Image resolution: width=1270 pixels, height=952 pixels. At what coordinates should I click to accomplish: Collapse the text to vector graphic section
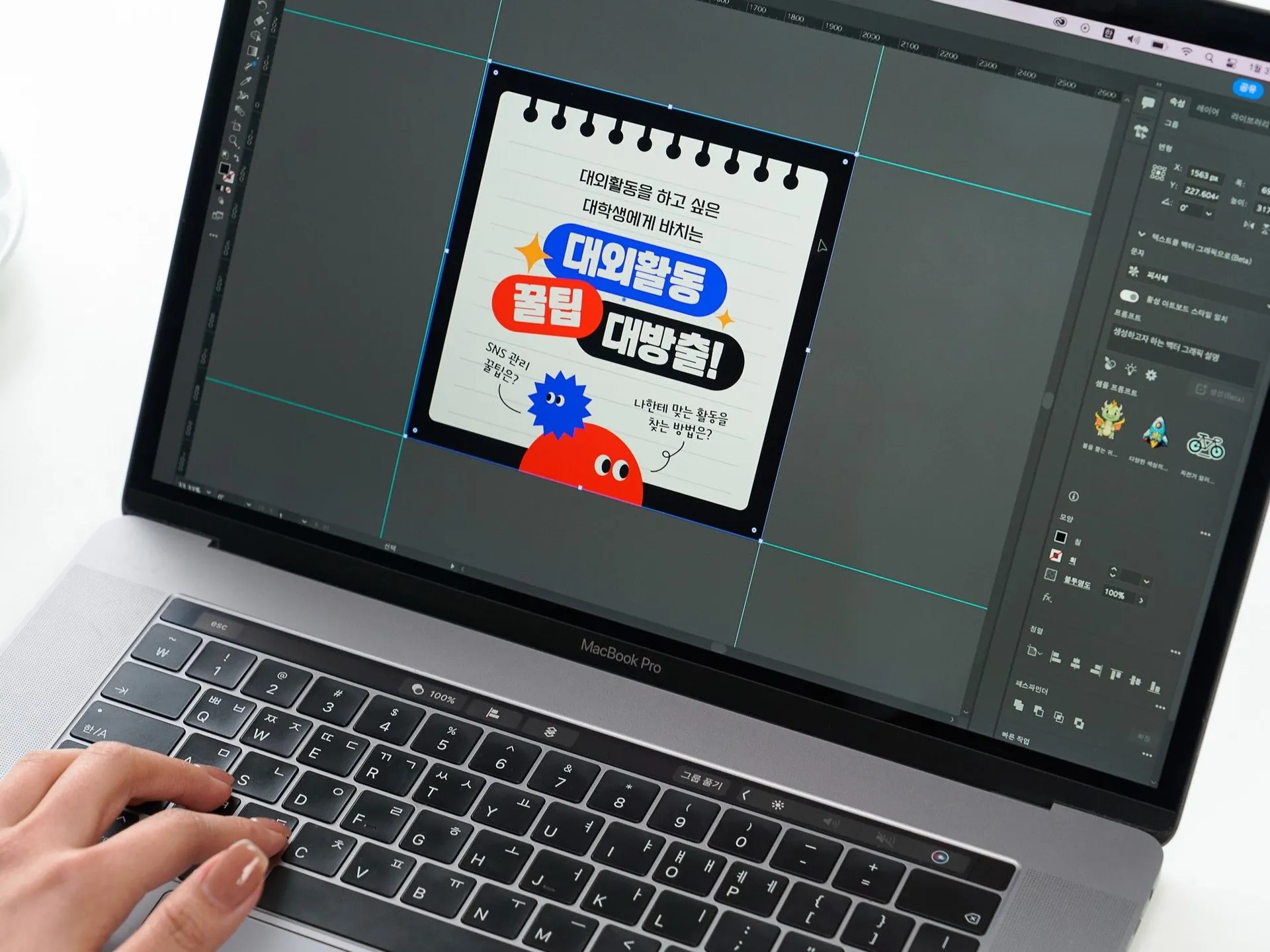point(1141,234)
